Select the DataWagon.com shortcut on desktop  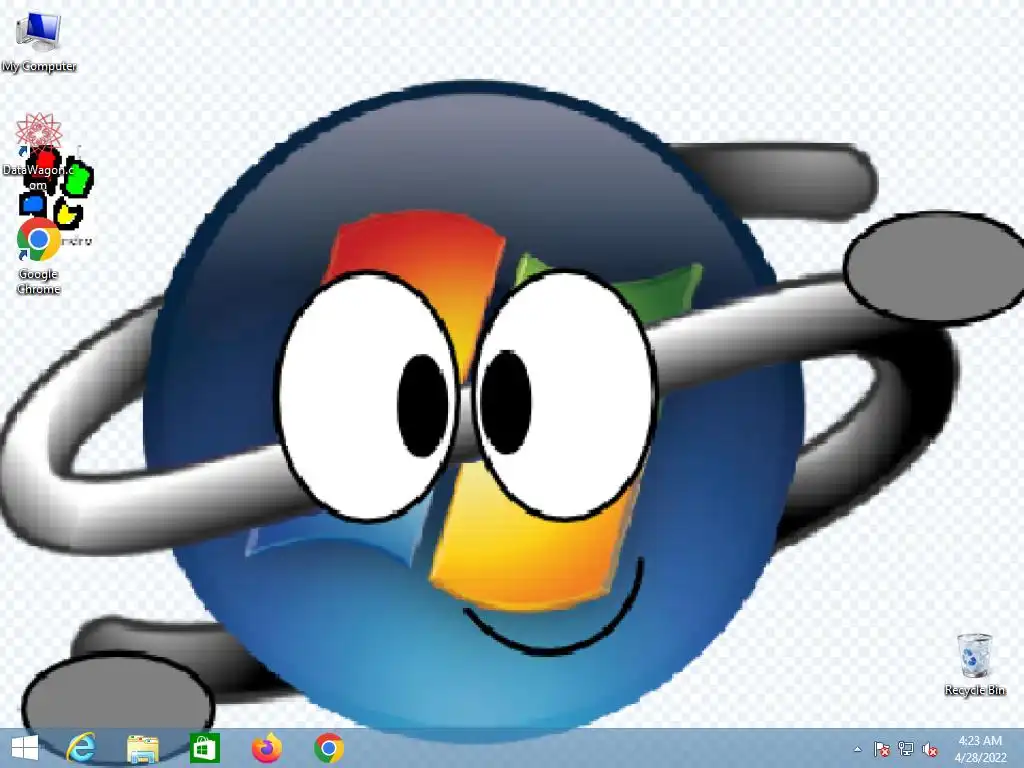tap(39, 152)
